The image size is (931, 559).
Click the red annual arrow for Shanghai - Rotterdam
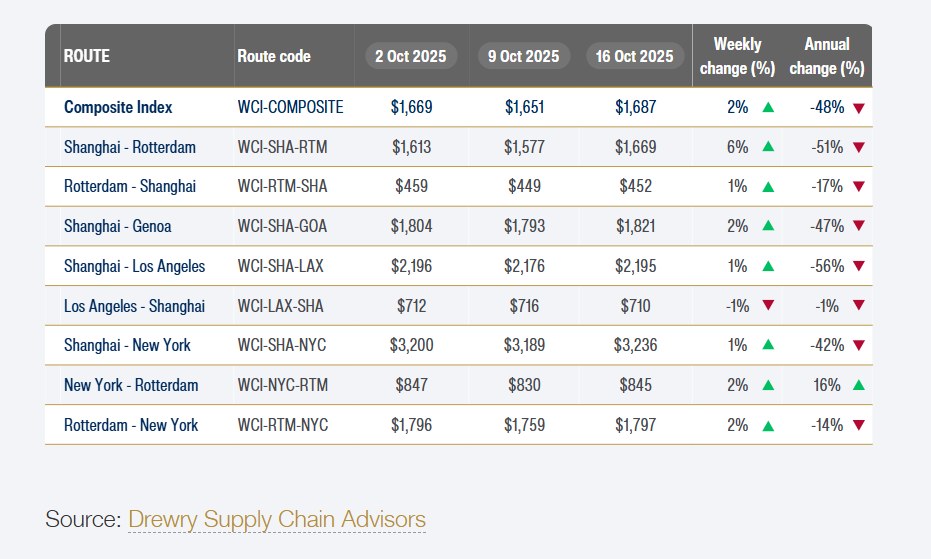click(859, 147)
